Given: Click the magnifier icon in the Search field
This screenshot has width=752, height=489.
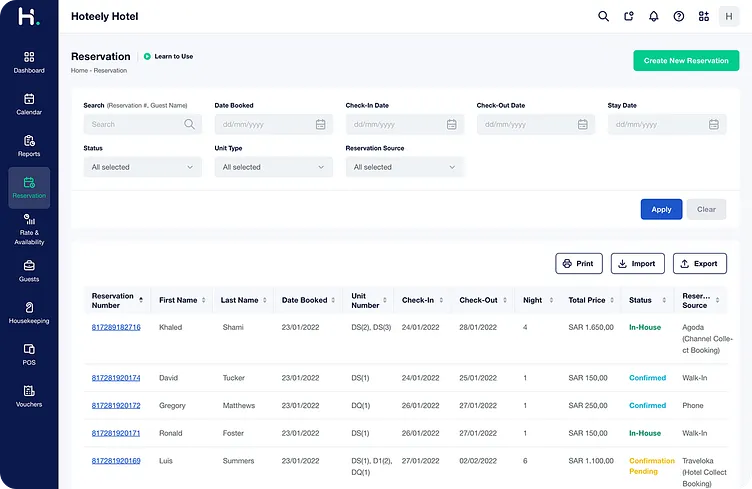Looking at the screenshot, I should [x=189, y=124].
